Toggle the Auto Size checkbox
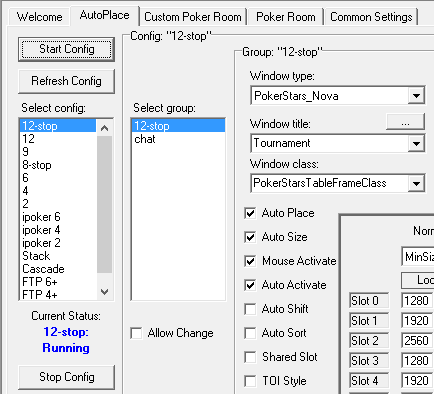Image resolution: width=434 pixels, height=394 pixels. click(x=250, y=237)
